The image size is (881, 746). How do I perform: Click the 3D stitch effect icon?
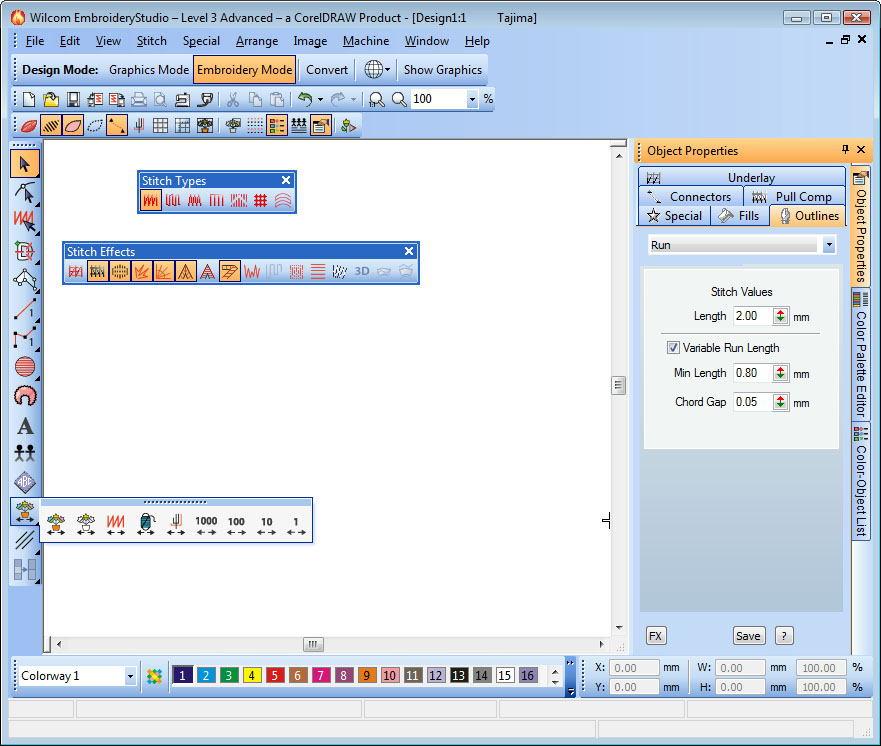click(x=362, y=271)
